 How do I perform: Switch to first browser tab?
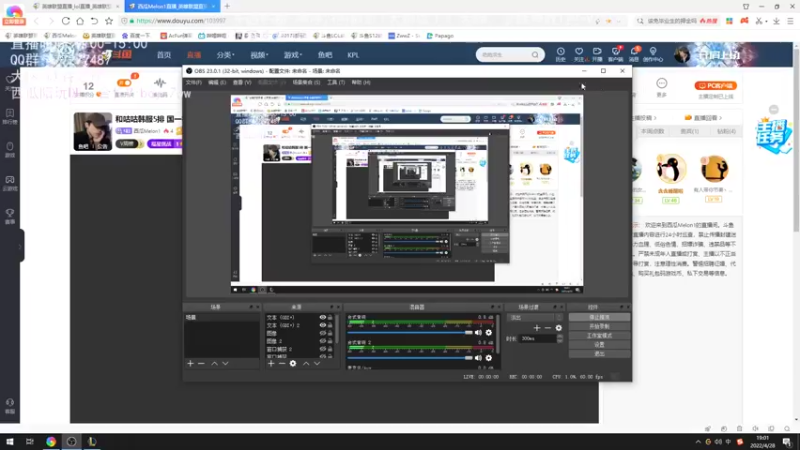74,7
